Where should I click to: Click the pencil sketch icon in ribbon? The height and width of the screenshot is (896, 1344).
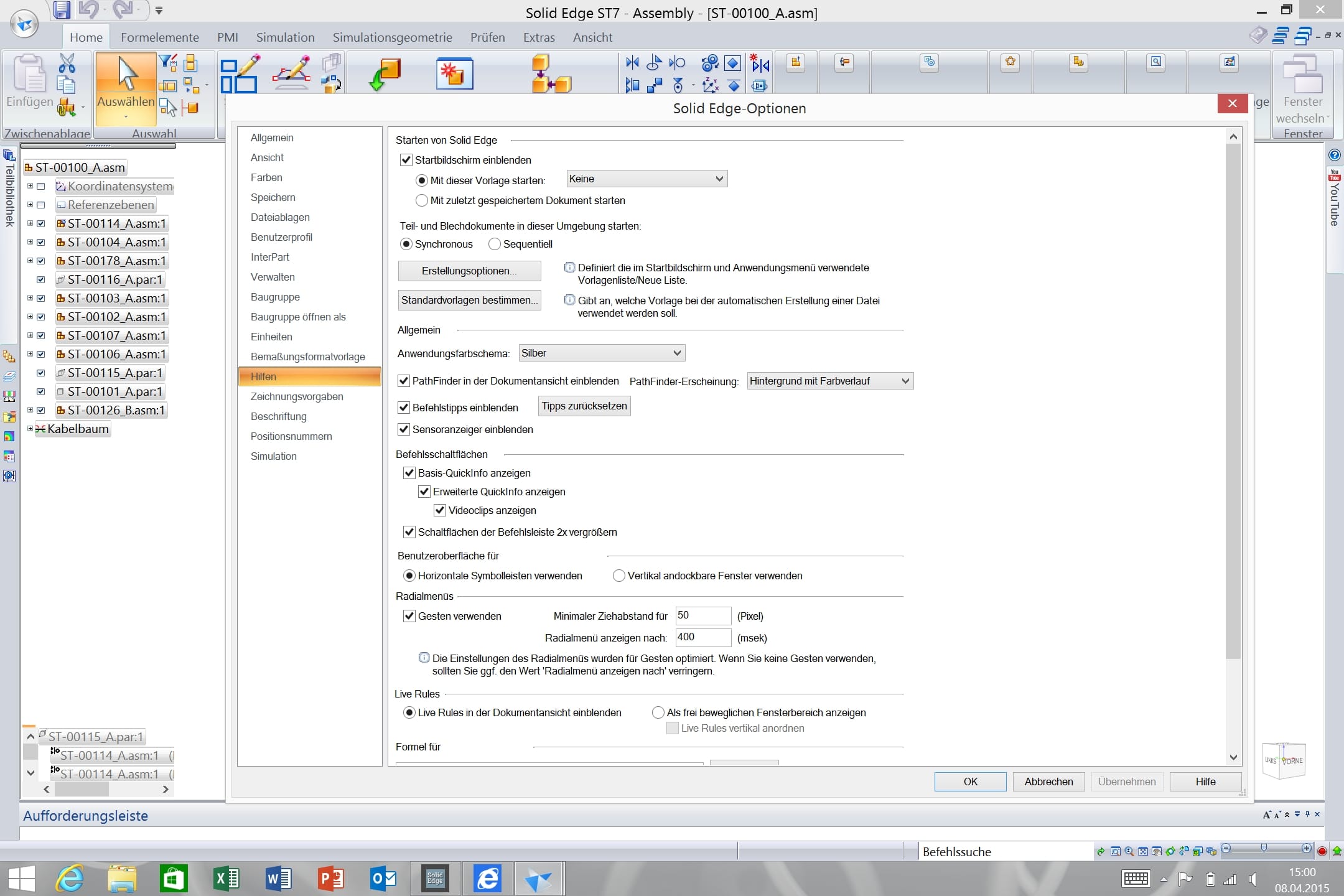[x=292, y=73]
